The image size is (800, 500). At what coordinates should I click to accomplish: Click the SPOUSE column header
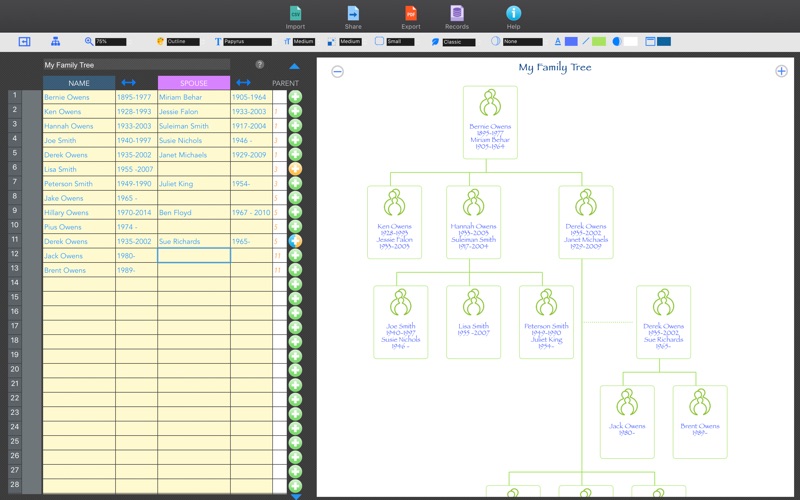194,83
